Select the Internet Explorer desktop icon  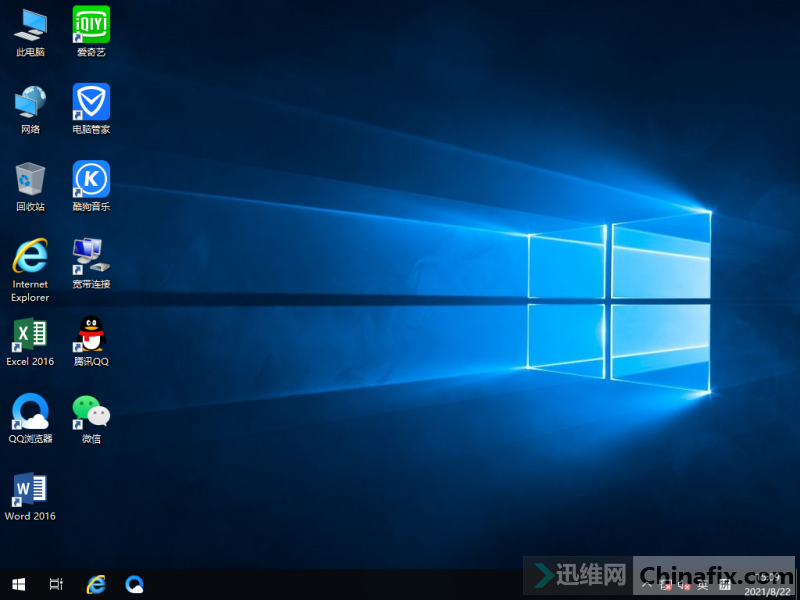coord(30,270)
